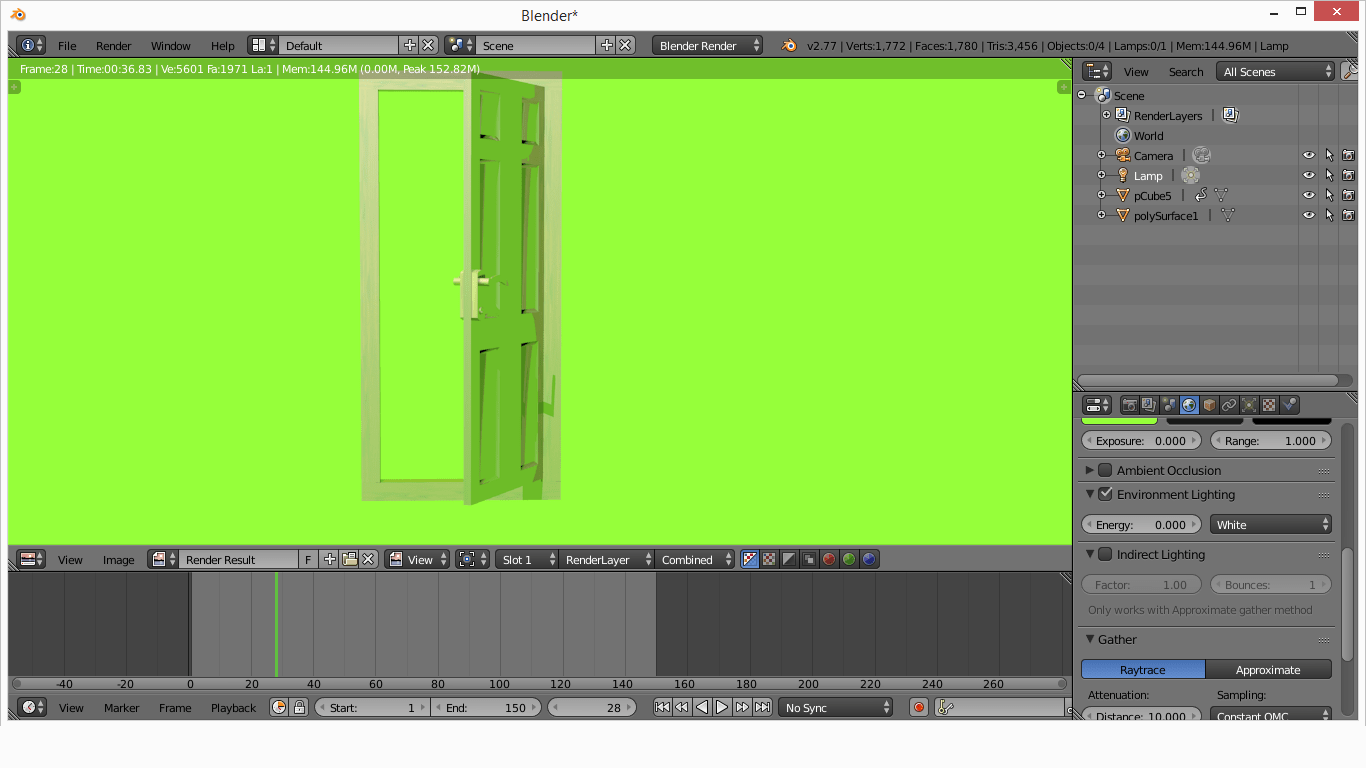Adjust the Exposure value slider
The height and width of the screenshot is (768, 1366).
tap(1140, 440)
